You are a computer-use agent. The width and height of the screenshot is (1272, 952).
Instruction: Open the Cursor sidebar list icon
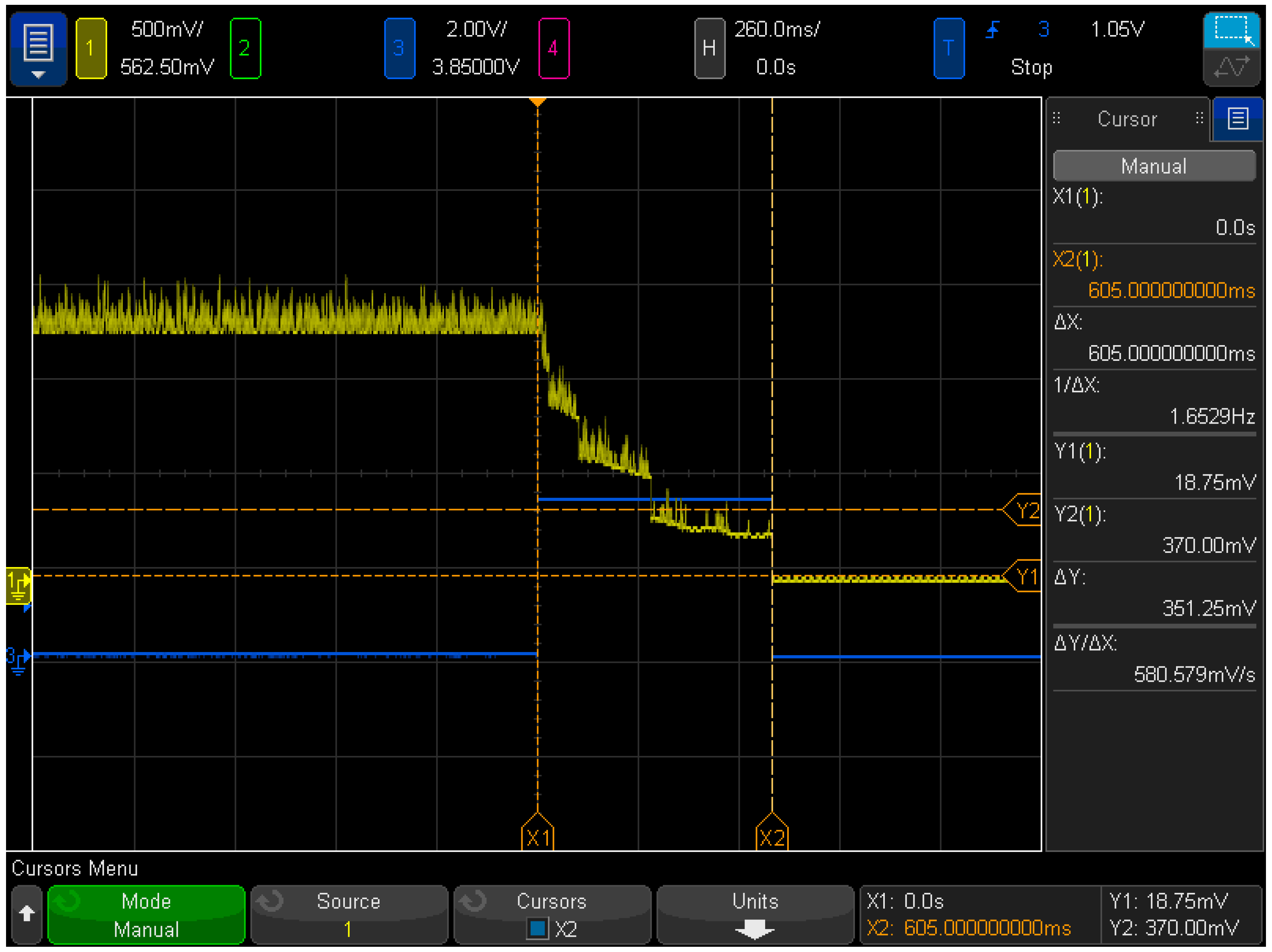coord(1237,119)
